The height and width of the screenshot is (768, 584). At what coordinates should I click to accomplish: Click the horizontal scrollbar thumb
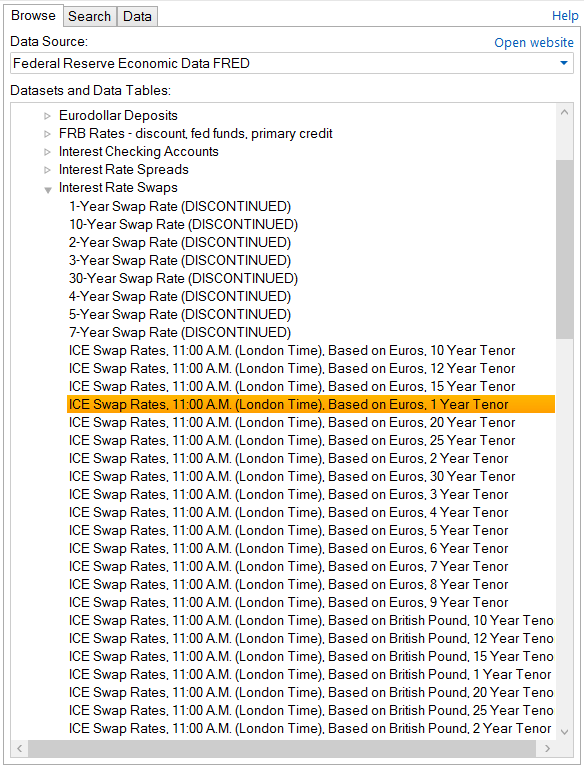tap(282, 748)
